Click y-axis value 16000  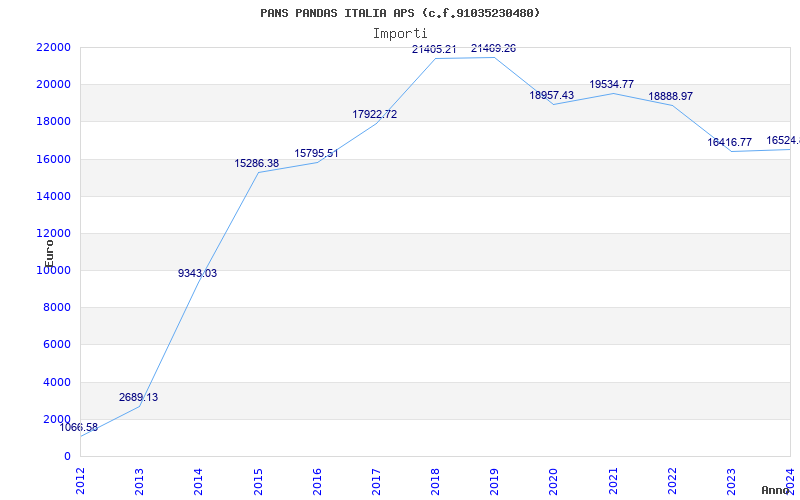pos(53,159)
